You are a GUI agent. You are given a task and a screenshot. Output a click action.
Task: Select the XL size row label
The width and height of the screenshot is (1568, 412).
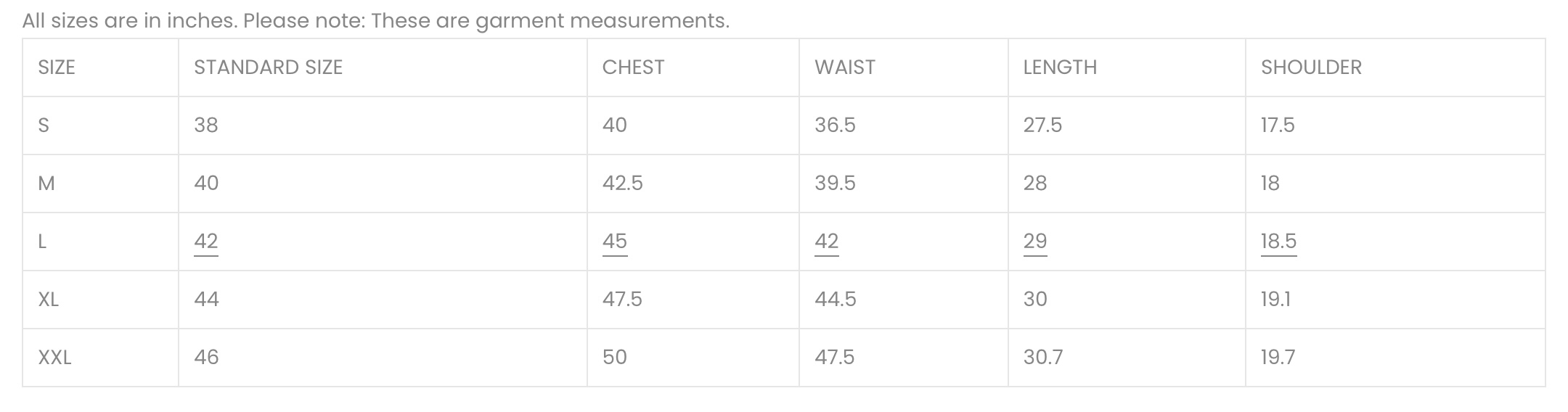tap(48, 300)
